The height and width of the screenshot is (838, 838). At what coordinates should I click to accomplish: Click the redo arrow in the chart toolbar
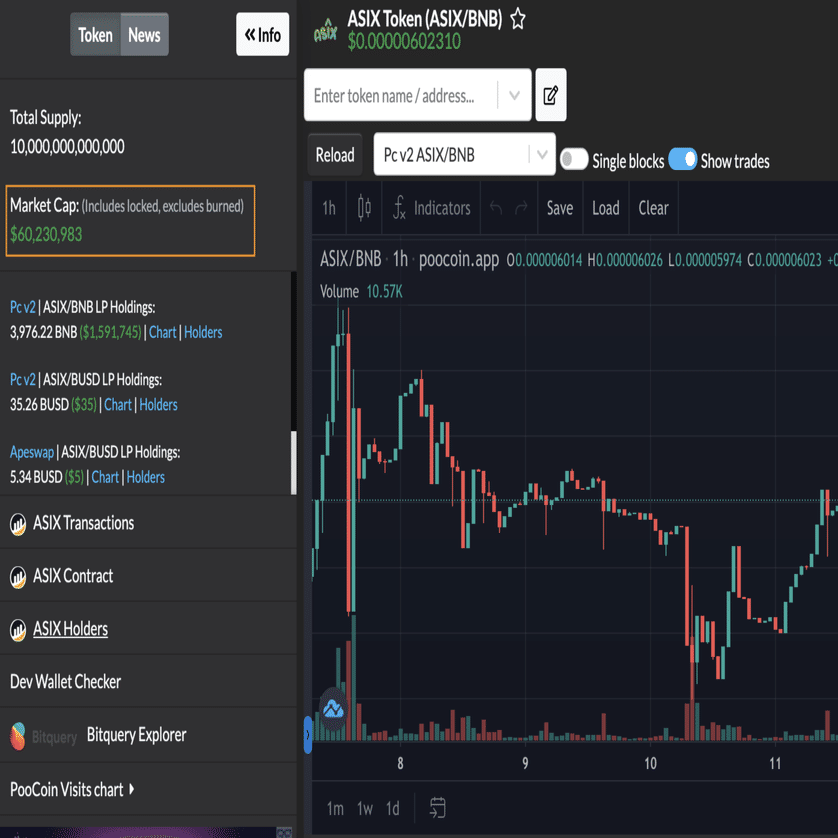point(521,208)
